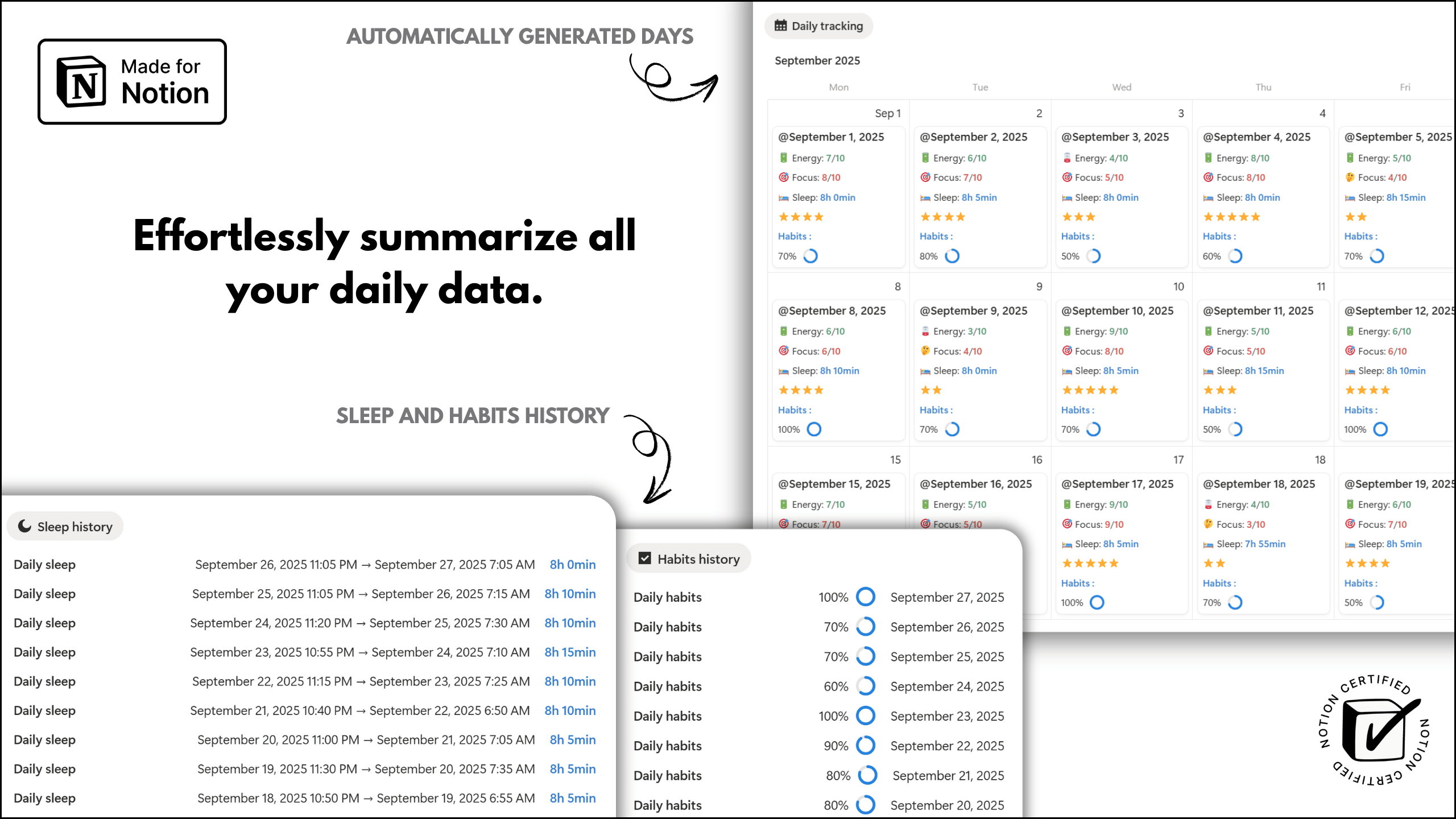Click the 100% progress ring for September 27, 2025
This screenshot has height=819, width=1456.
click(x=866, y=597)
